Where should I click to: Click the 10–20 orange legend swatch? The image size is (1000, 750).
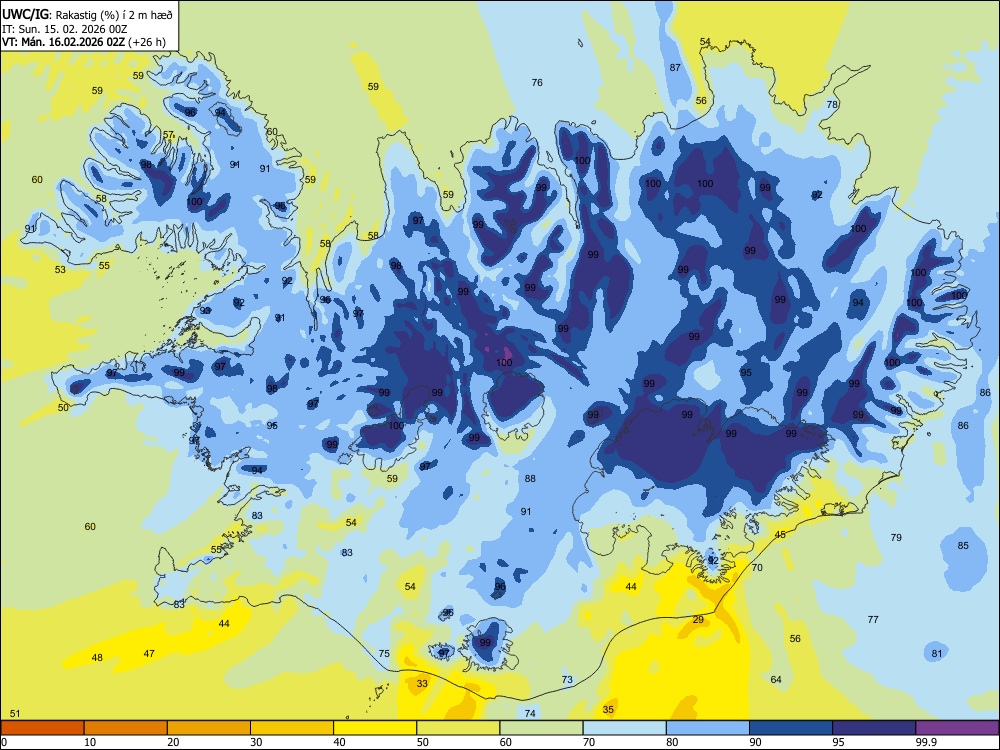pyautogui.click(x=126, y=728)
